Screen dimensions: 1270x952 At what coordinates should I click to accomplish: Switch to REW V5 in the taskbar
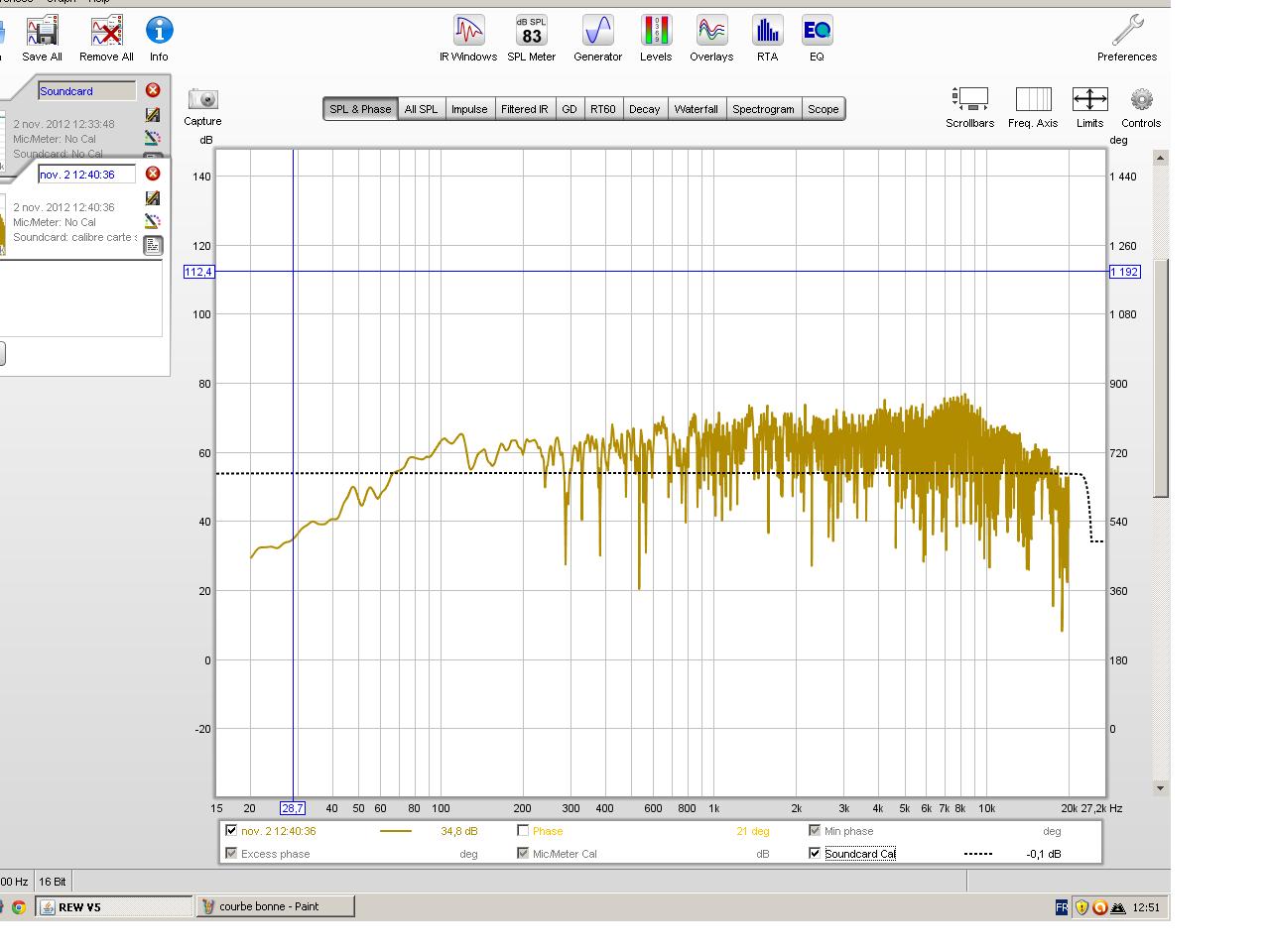point(114,906)
